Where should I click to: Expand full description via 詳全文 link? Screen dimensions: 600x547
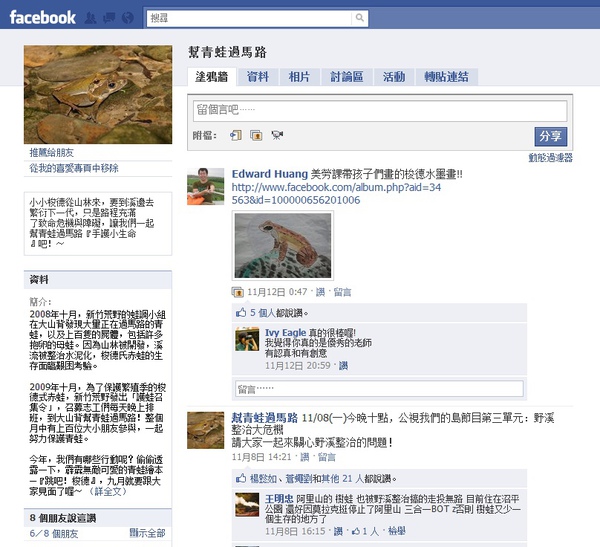[x=108, y=491]
